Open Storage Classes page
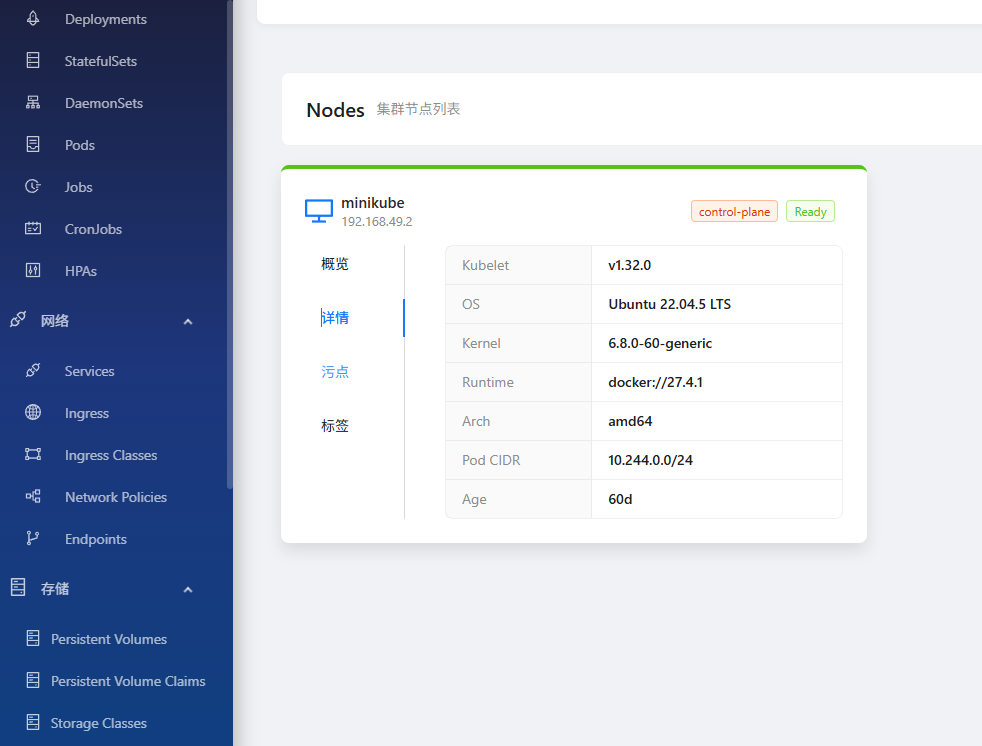This screenshot has width=982, height=746. tap(99, 723)
